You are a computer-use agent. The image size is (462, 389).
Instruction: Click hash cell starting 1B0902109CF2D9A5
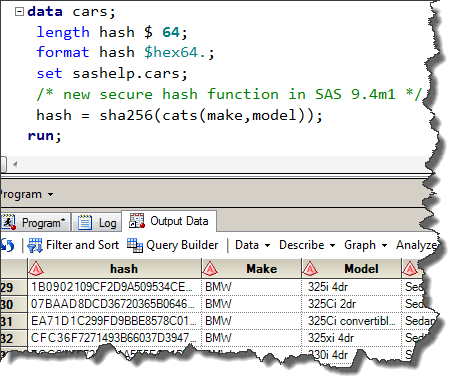tap(114, 287)
